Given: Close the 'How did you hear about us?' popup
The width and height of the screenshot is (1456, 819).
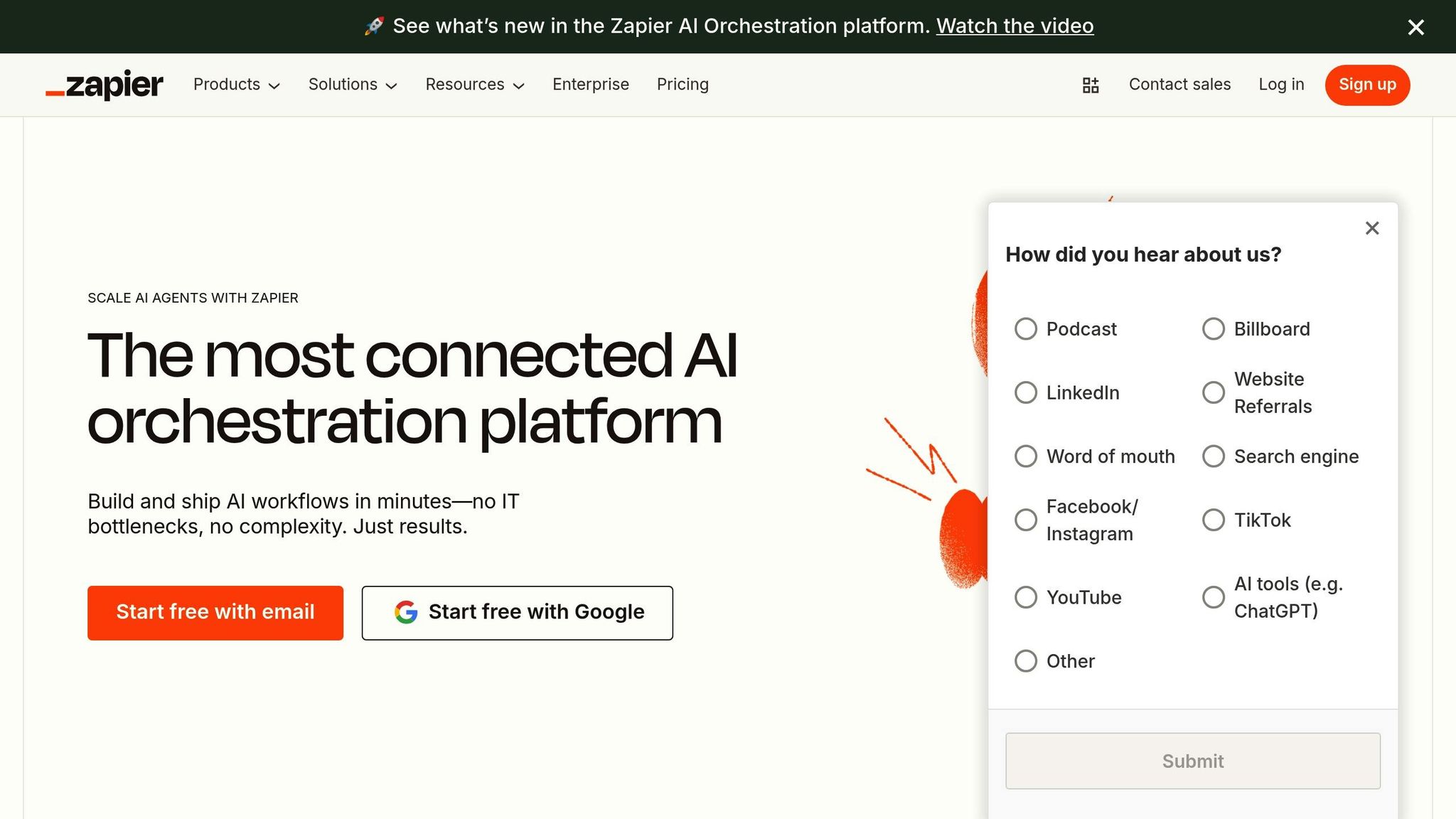Looking at the screenshot, I should pos(1371,228).
